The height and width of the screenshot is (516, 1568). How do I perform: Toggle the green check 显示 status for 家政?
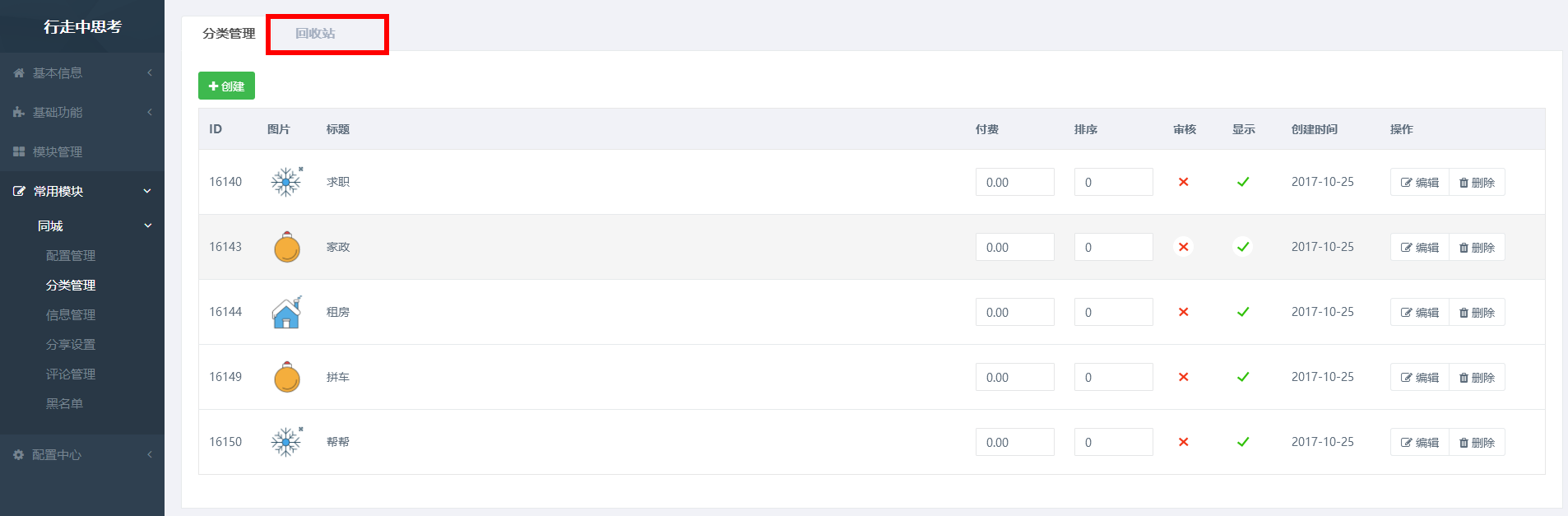1243,247
